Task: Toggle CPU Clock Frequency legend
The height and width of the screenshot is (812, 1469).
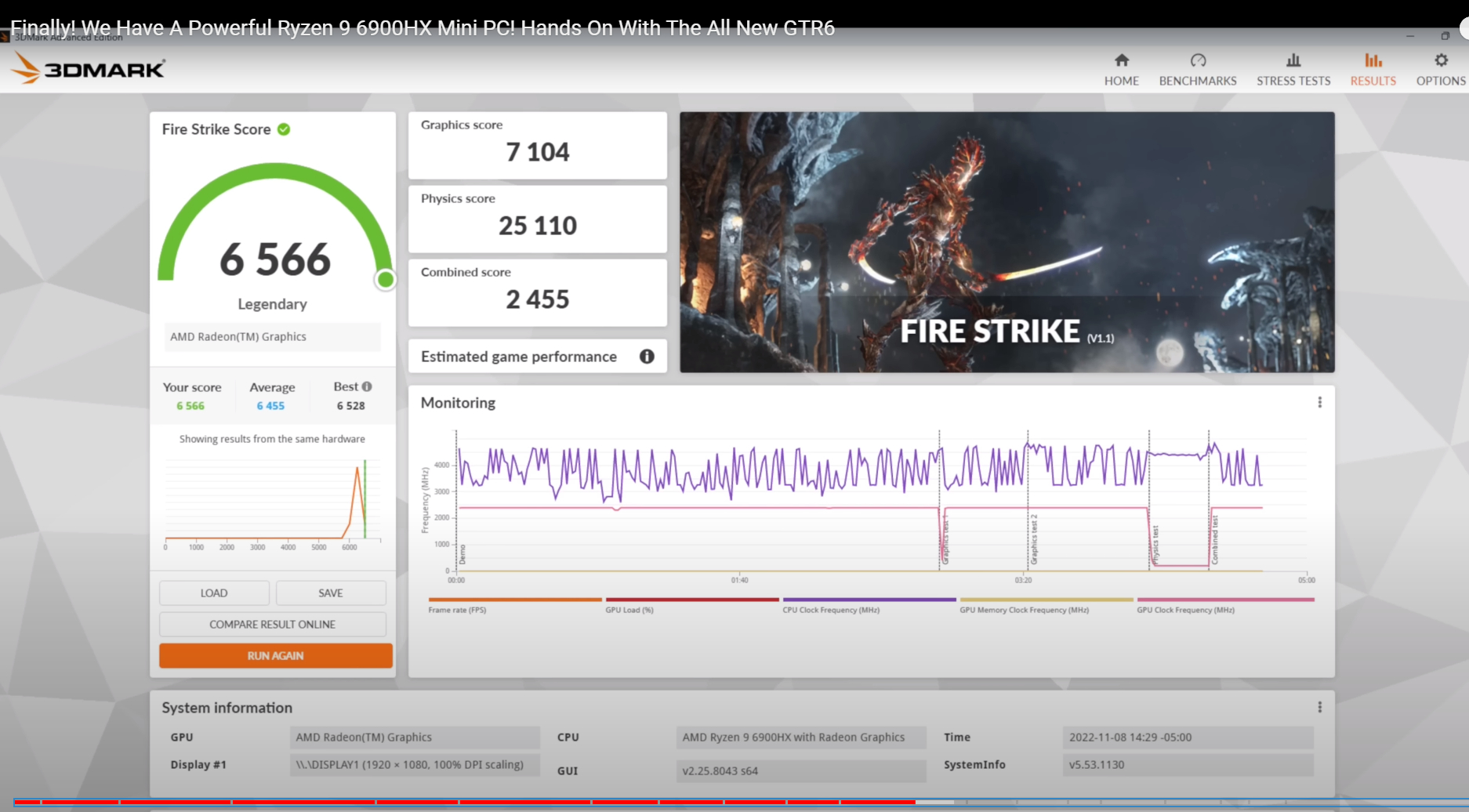Action: coord(869,606)
